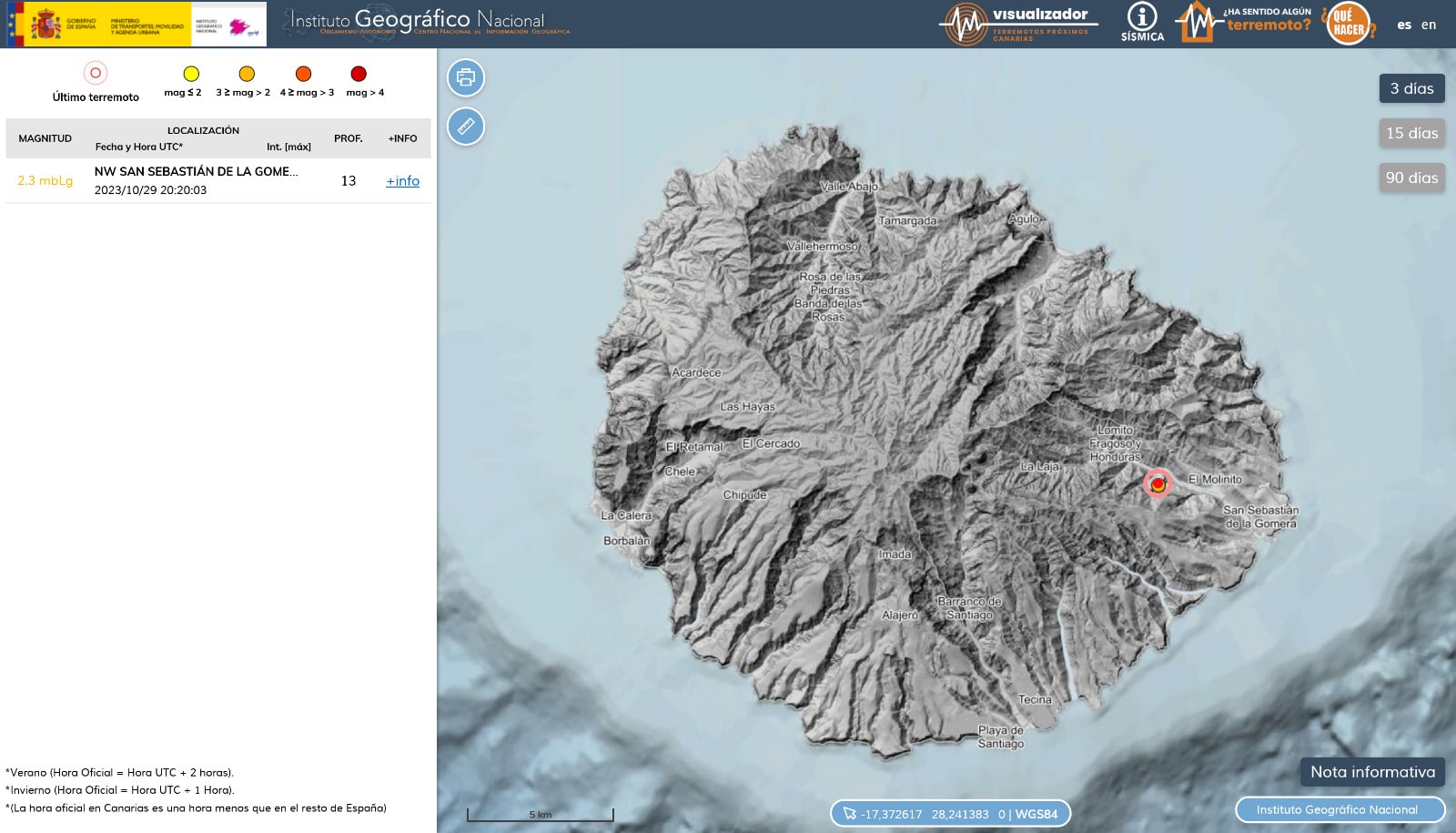Click the 4 ≥ mag > 3 legend dot
The width and height of the screenshot is (1456, 833).
pos(304,74)
